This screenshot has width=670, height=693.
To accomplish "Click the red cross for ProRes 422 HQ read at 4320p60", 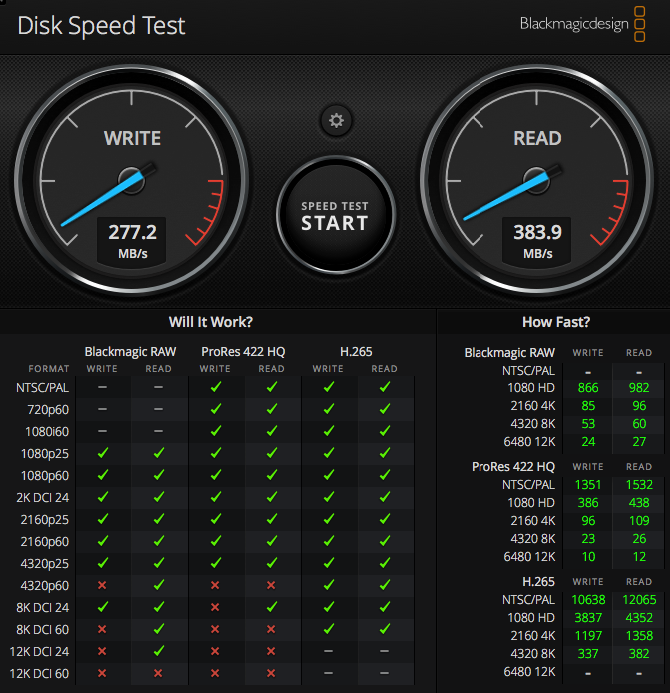I will pos(271,585).
